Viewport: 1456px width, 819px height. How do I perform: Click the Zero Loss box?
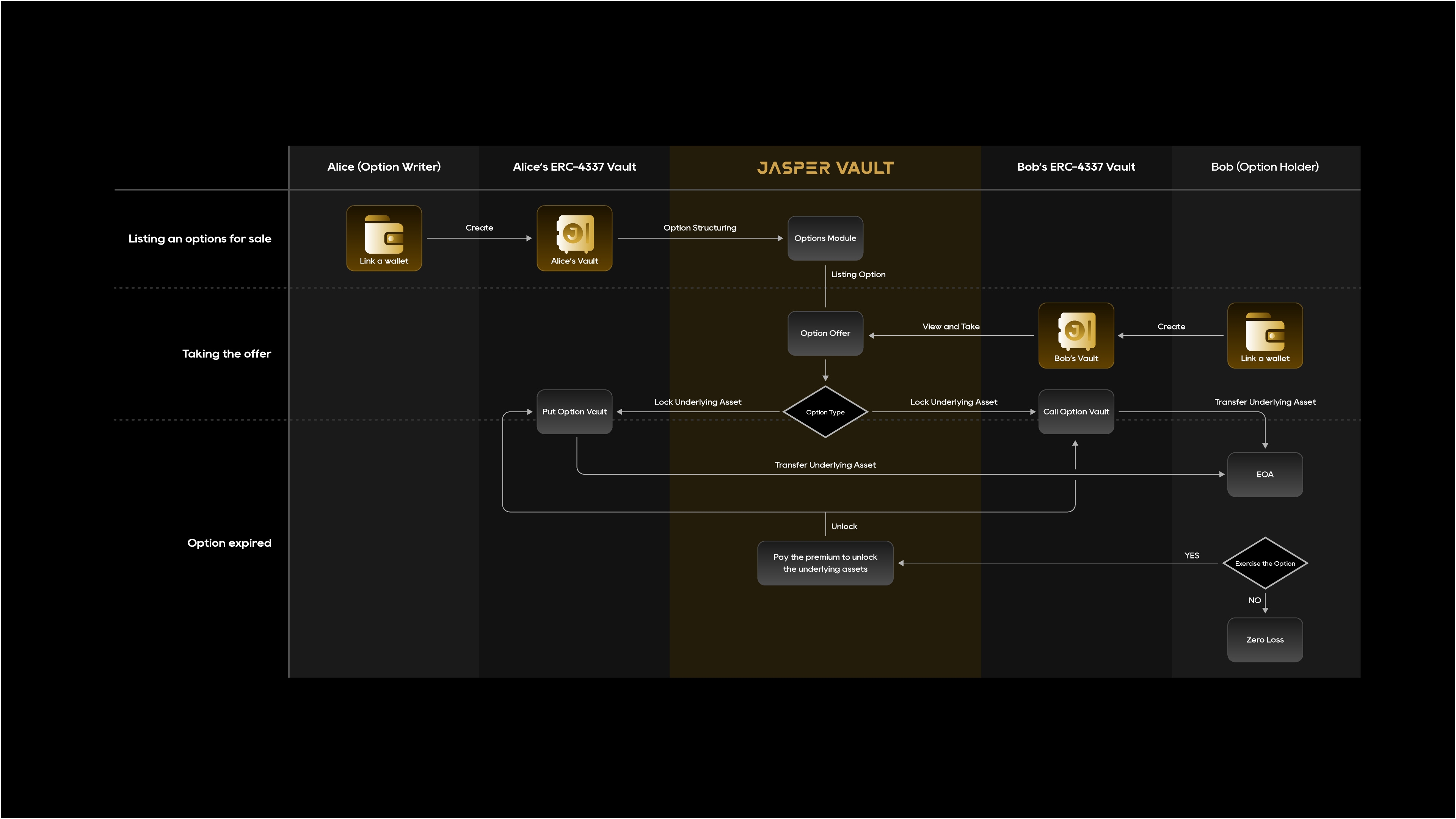(x=1265, y=639)
